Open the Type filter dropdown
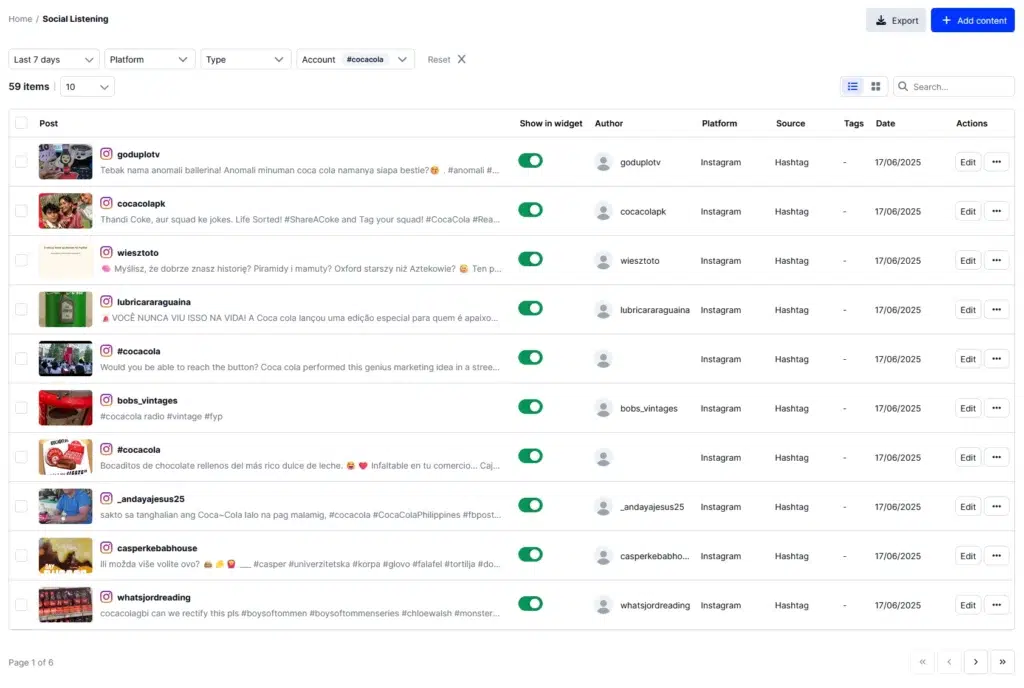 [x=245, y=59]
